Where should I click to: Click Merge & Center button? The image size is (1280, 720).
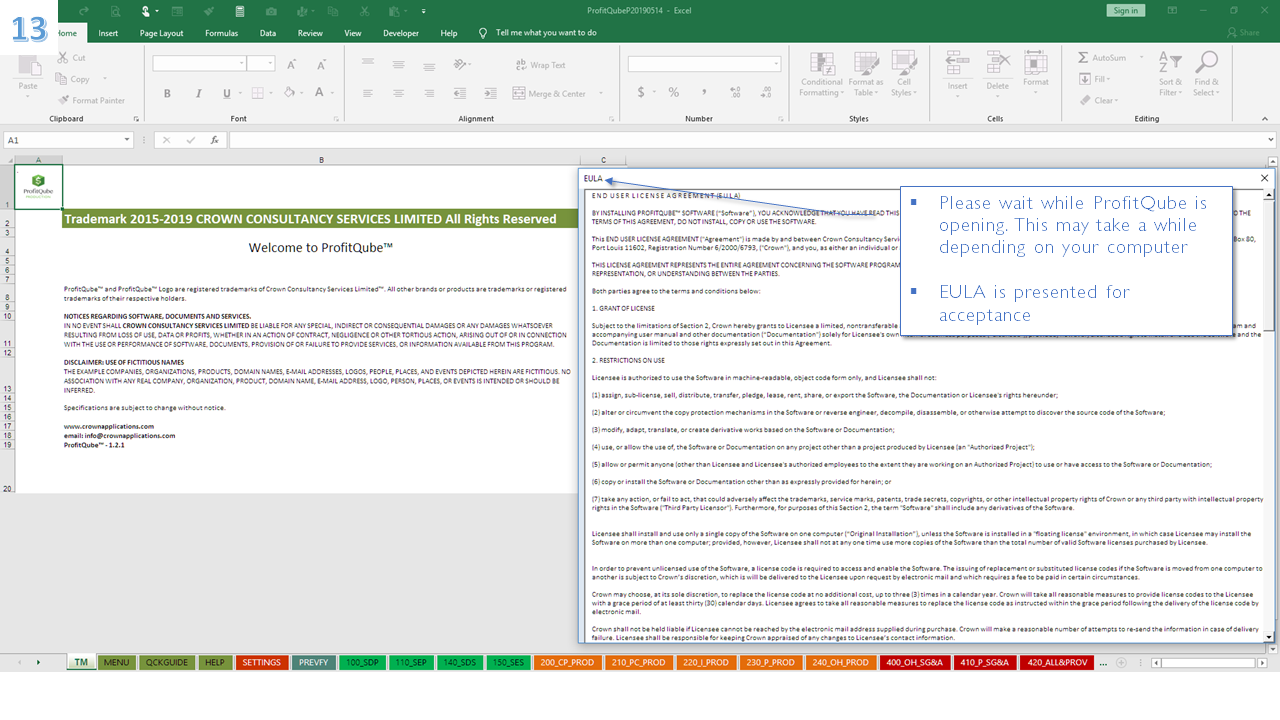549,94
